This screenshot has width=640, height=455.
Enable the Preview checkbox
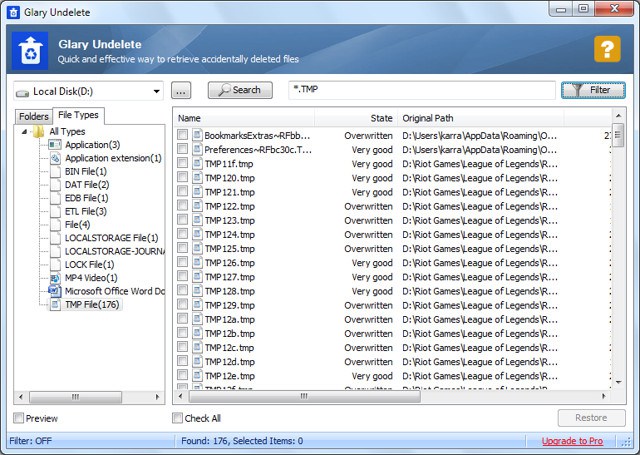coord(18,418)
